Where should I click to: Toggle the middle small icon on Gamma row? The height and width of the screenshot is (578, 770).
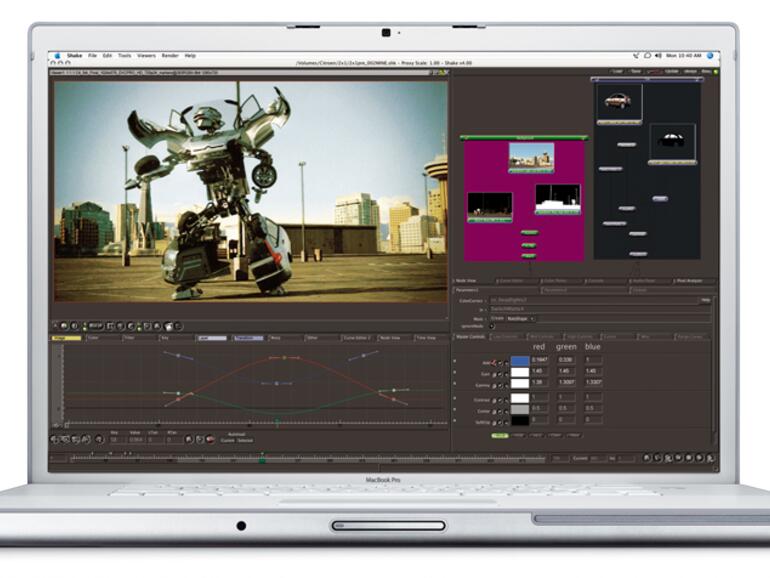pyautogui.click(x=500, y=385)
